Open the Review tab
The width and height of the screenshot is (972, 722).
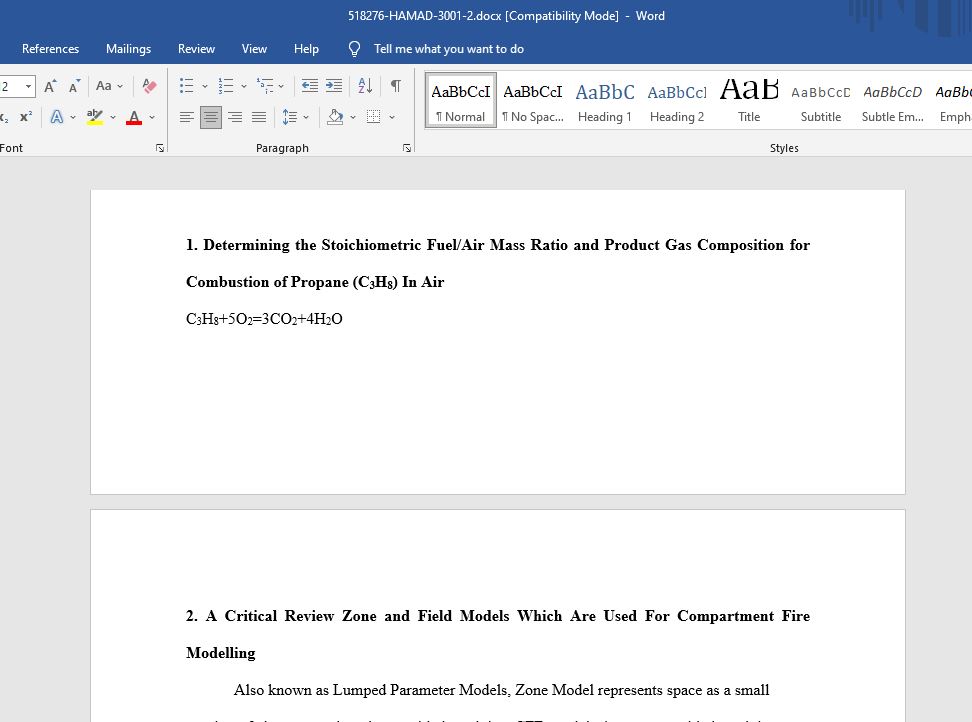pos(197,49)
